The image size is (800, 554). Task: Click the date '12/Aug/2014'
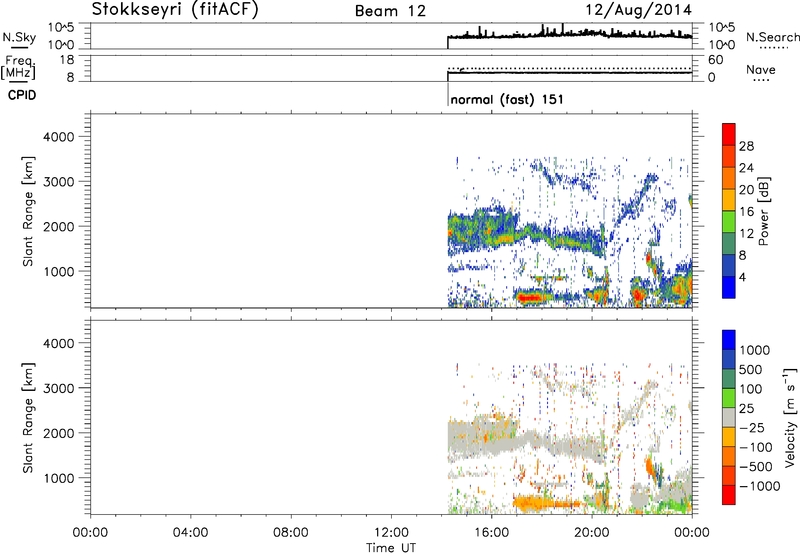tap(638, 10)
